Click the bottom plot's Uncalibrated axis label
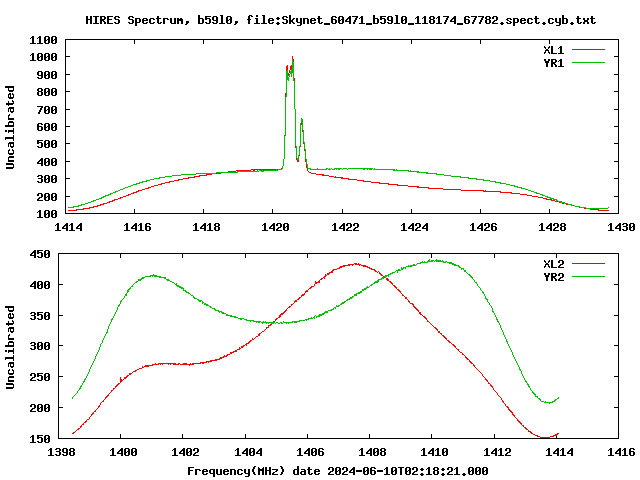The height and width of the screenshot is (480, 640). pyautogui.click(x=10, y=347)
